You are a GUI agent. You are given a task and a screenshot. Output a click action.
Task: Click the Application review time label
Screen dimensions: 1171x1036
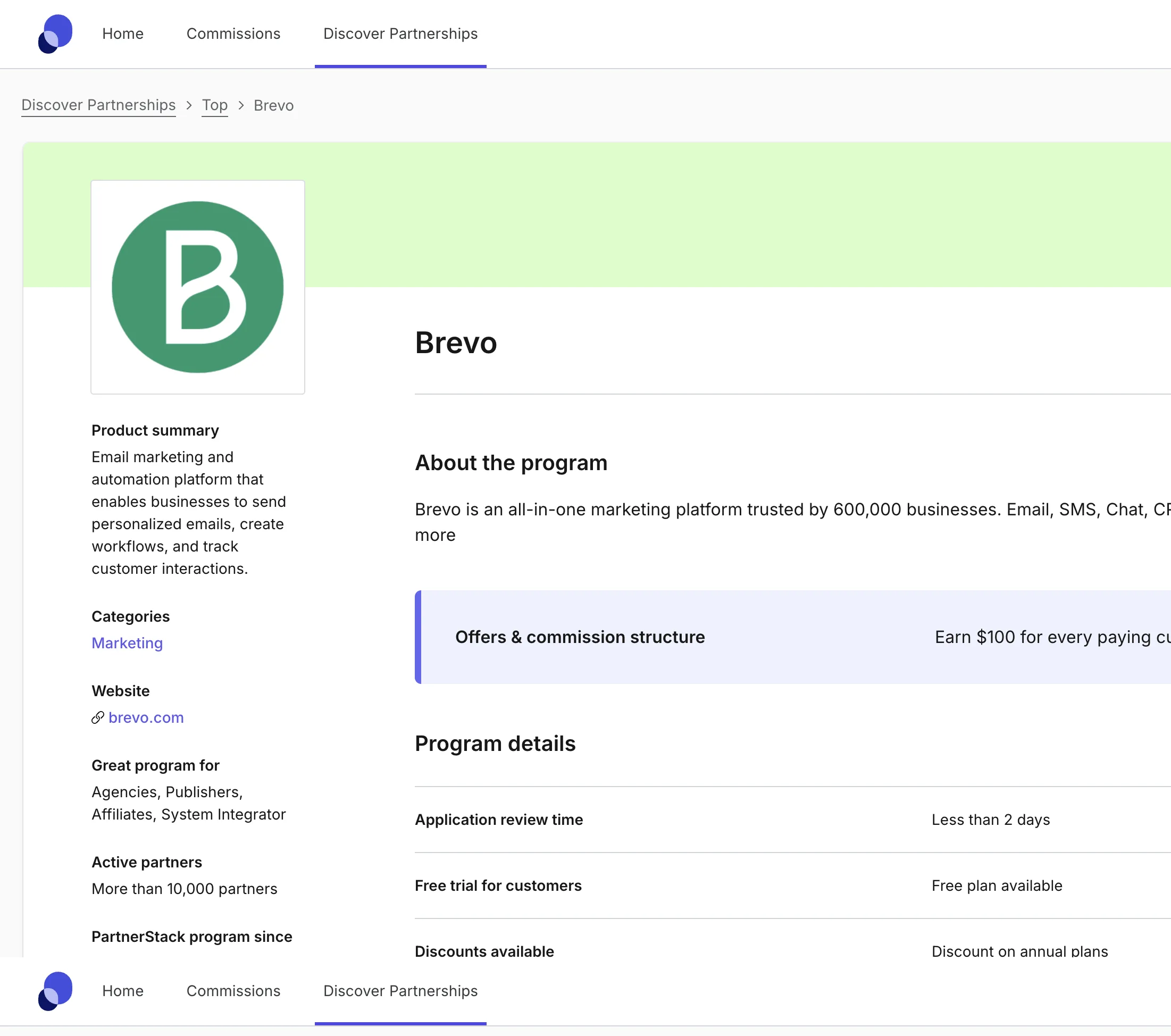click(499, 820)
